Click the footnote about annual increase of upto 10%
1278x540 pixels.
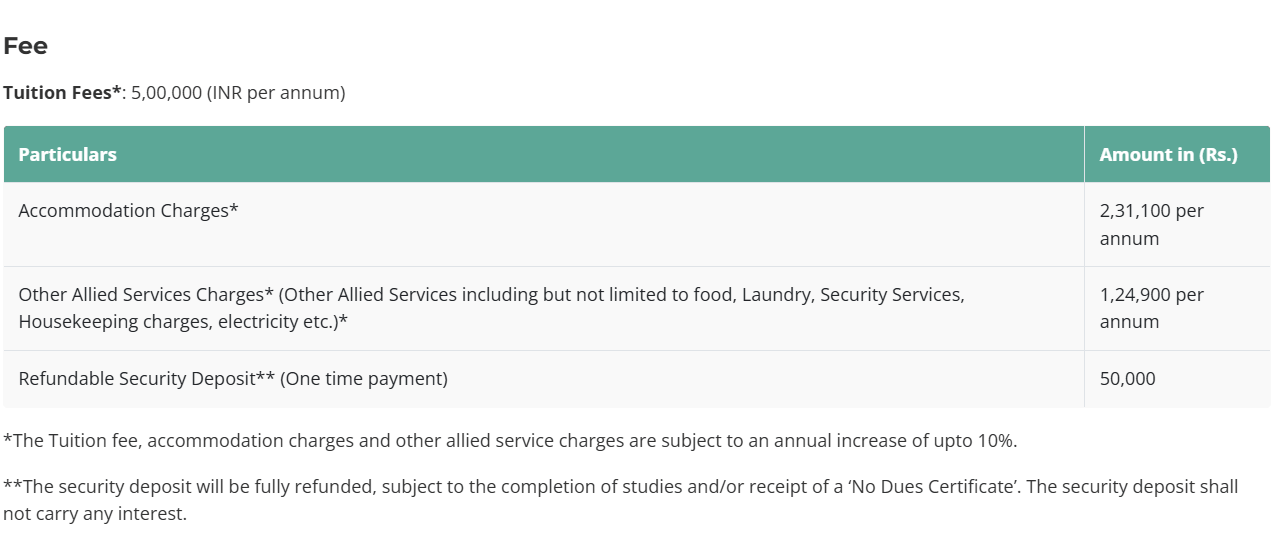click(510, 440)
